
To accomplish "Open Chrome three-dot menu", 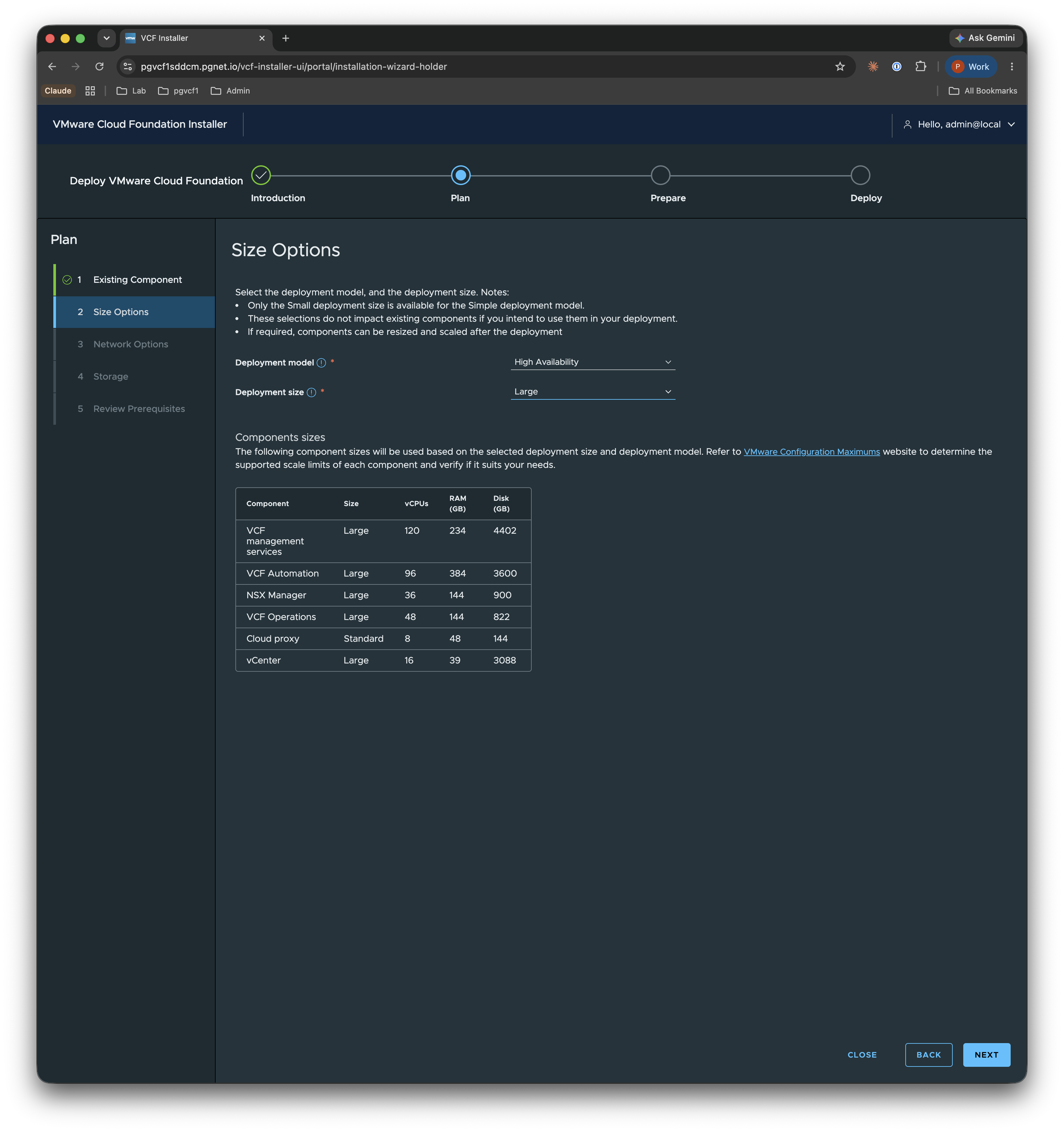I will pyautogui.click(x=1012, y=67).
